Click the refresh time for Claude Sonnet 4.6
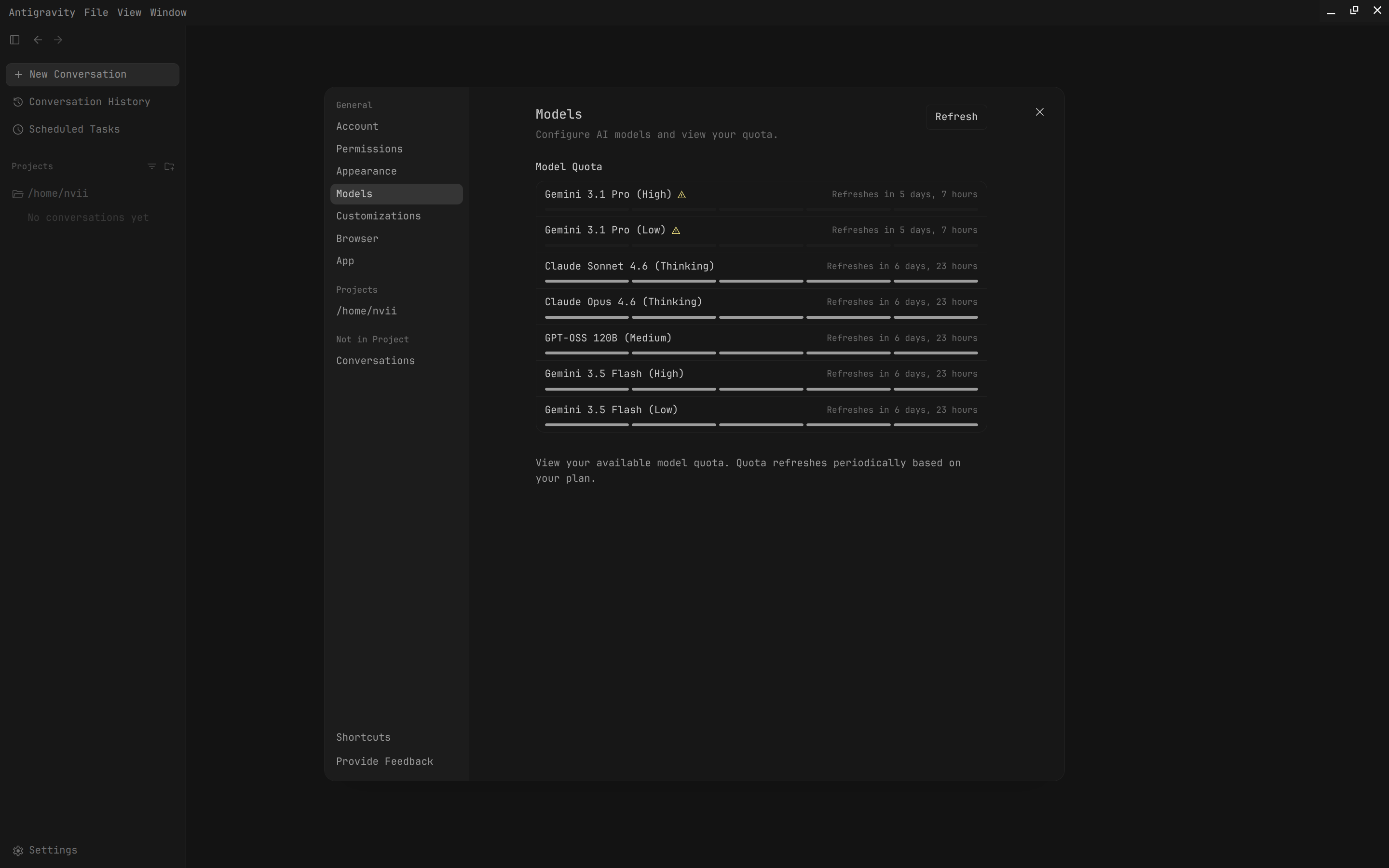Image resolution: width=1389 pixels, height=868 pixels. coord(902,266)
